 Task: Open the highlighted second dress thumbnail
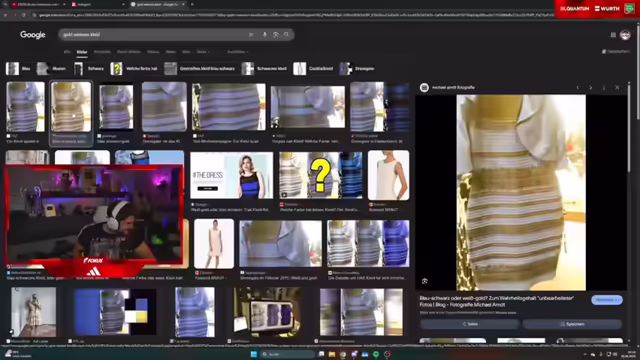coord(71,107)
